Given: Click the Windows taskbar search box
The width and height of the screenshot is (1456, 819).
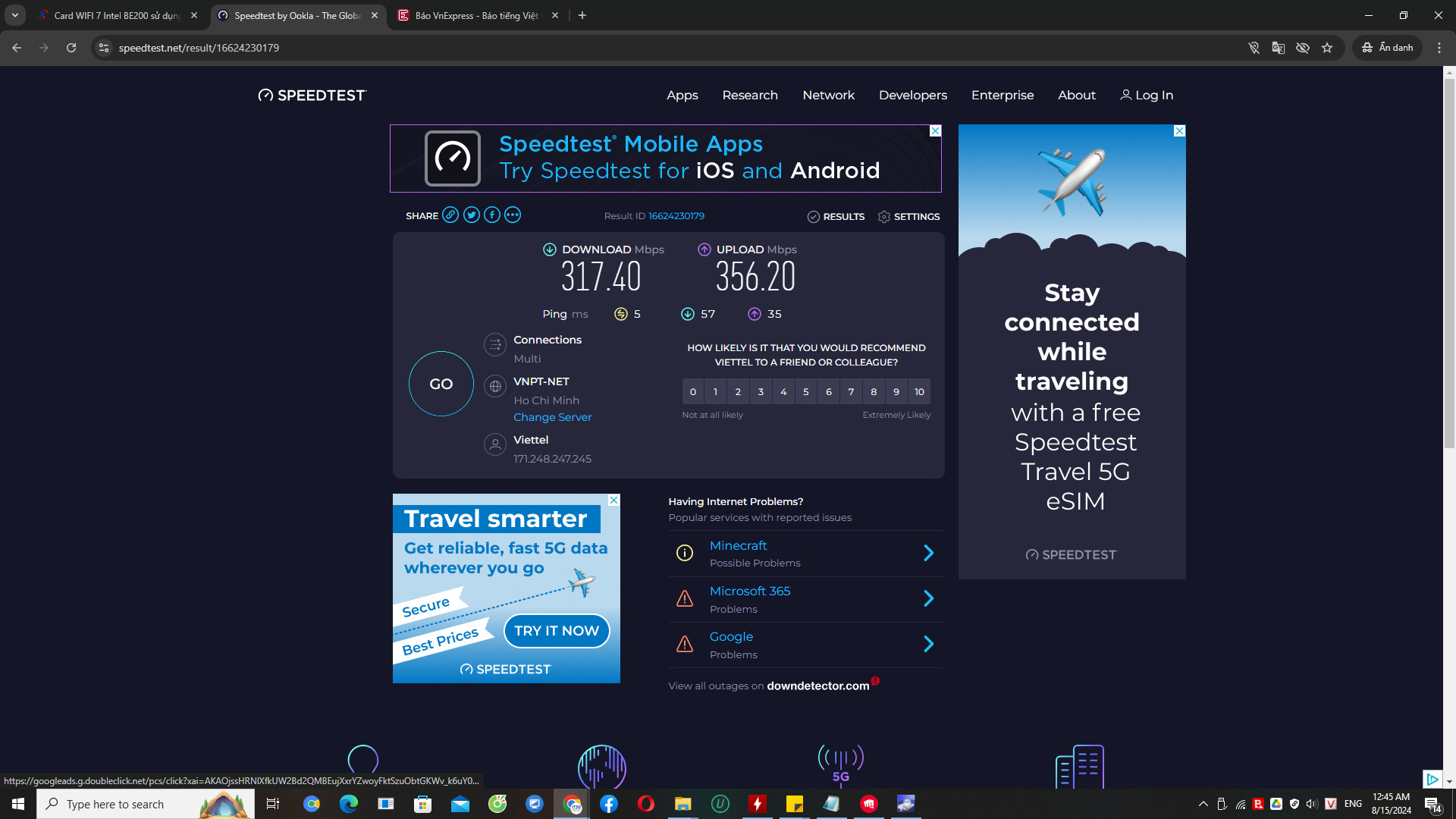Looking at the screenshot, I should tap(146, 804).
